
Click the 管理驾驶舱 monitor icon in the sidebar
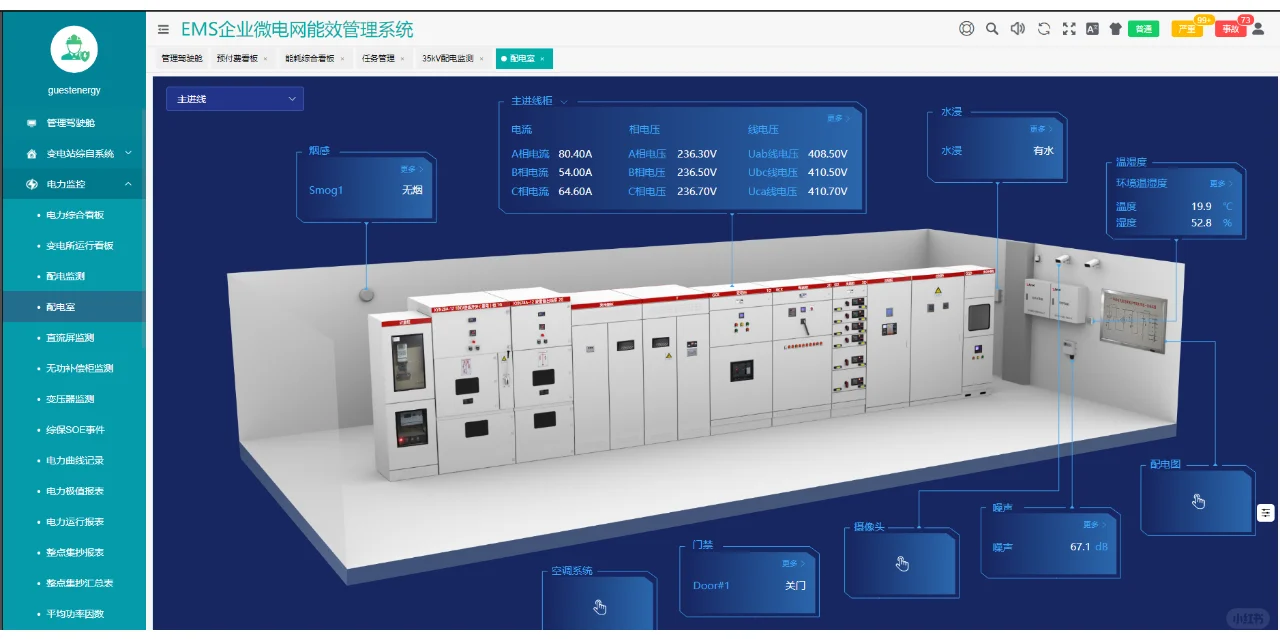coord(32,123)
